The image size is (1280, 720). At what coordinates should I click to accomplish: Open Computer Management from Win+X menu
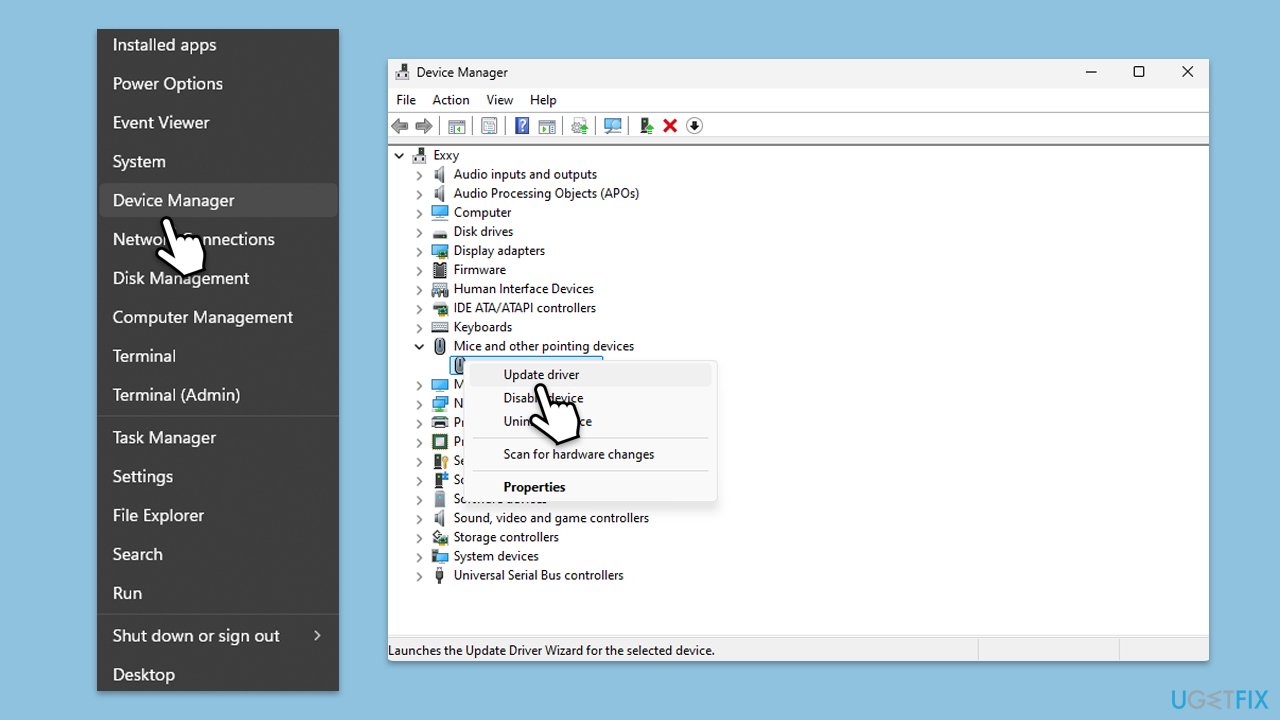[x=218, y=317]
